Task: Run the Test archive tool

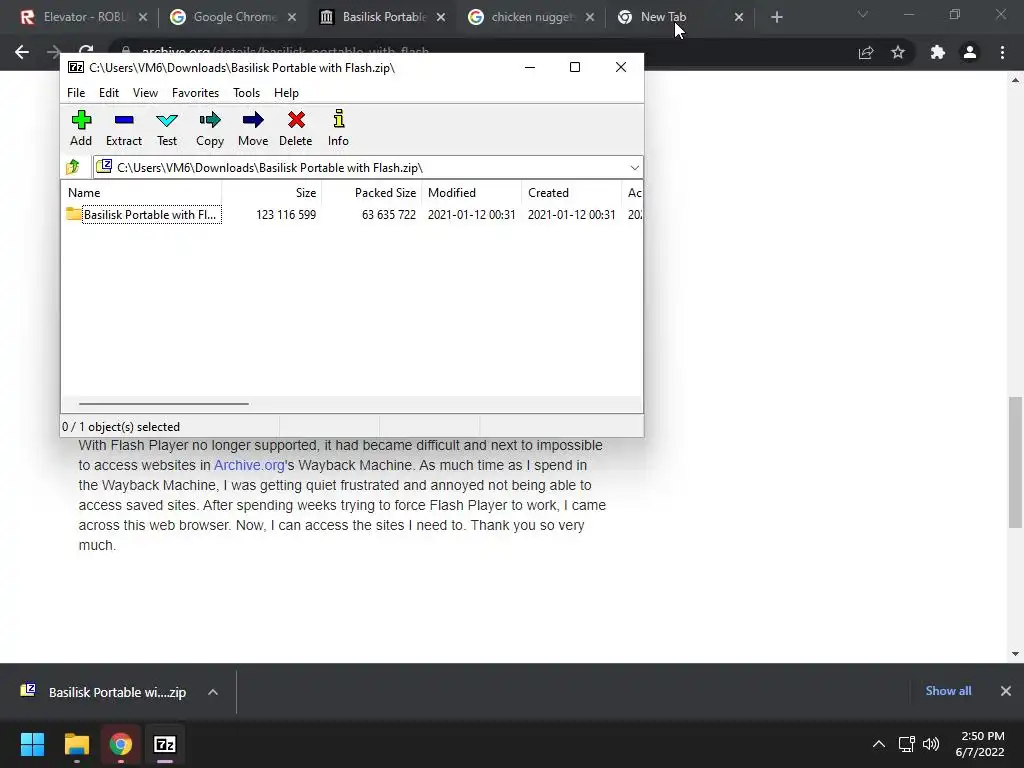Action: pyautogui.click(x=167, y=128)
